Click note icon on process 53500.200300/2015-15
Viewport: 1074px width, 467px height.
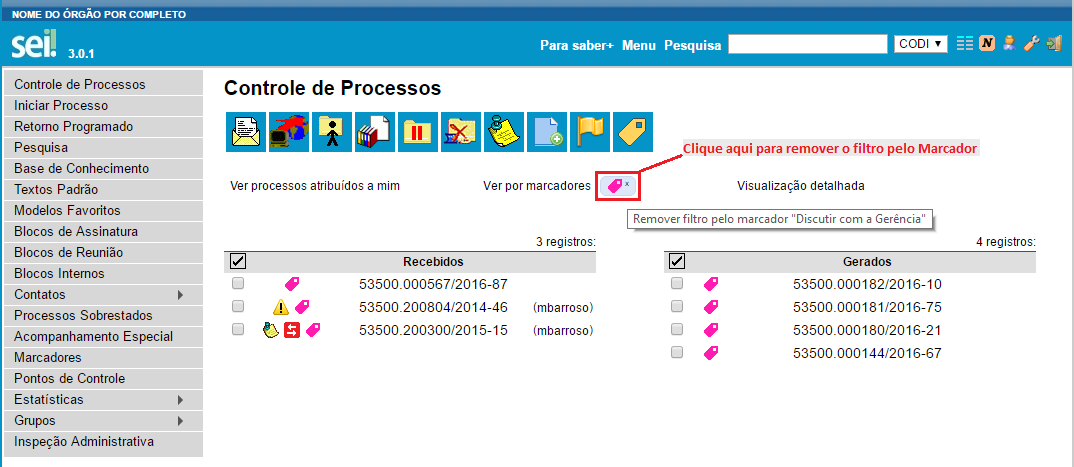pyautogui.click(x=271, y=330)
